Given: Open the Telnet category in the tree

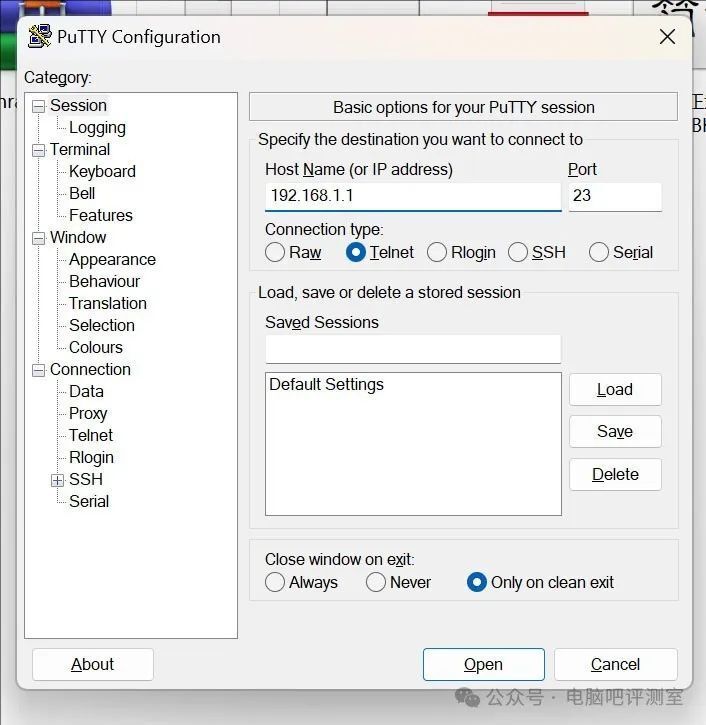Looking at the screenshot, I should point(91,435).
